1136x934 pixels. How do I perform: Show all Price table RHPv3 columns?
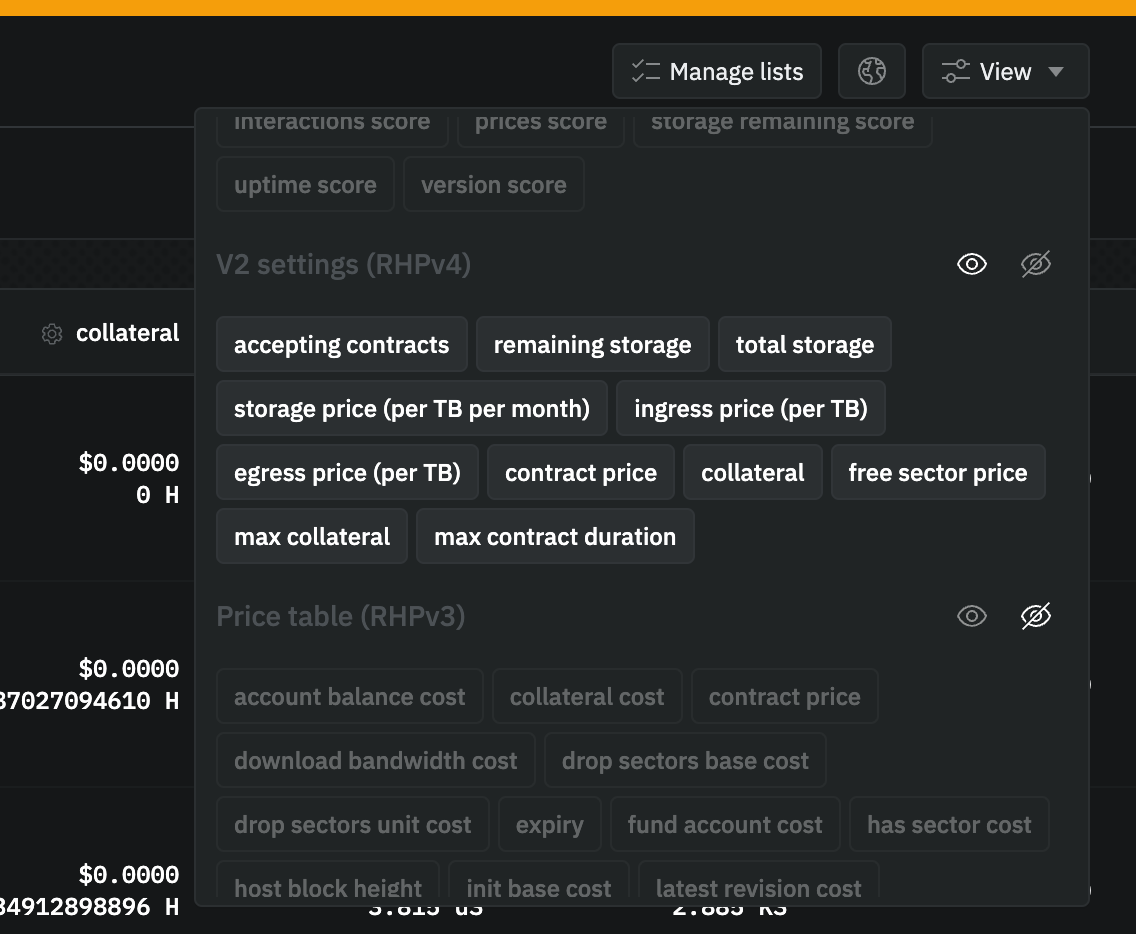972,616
